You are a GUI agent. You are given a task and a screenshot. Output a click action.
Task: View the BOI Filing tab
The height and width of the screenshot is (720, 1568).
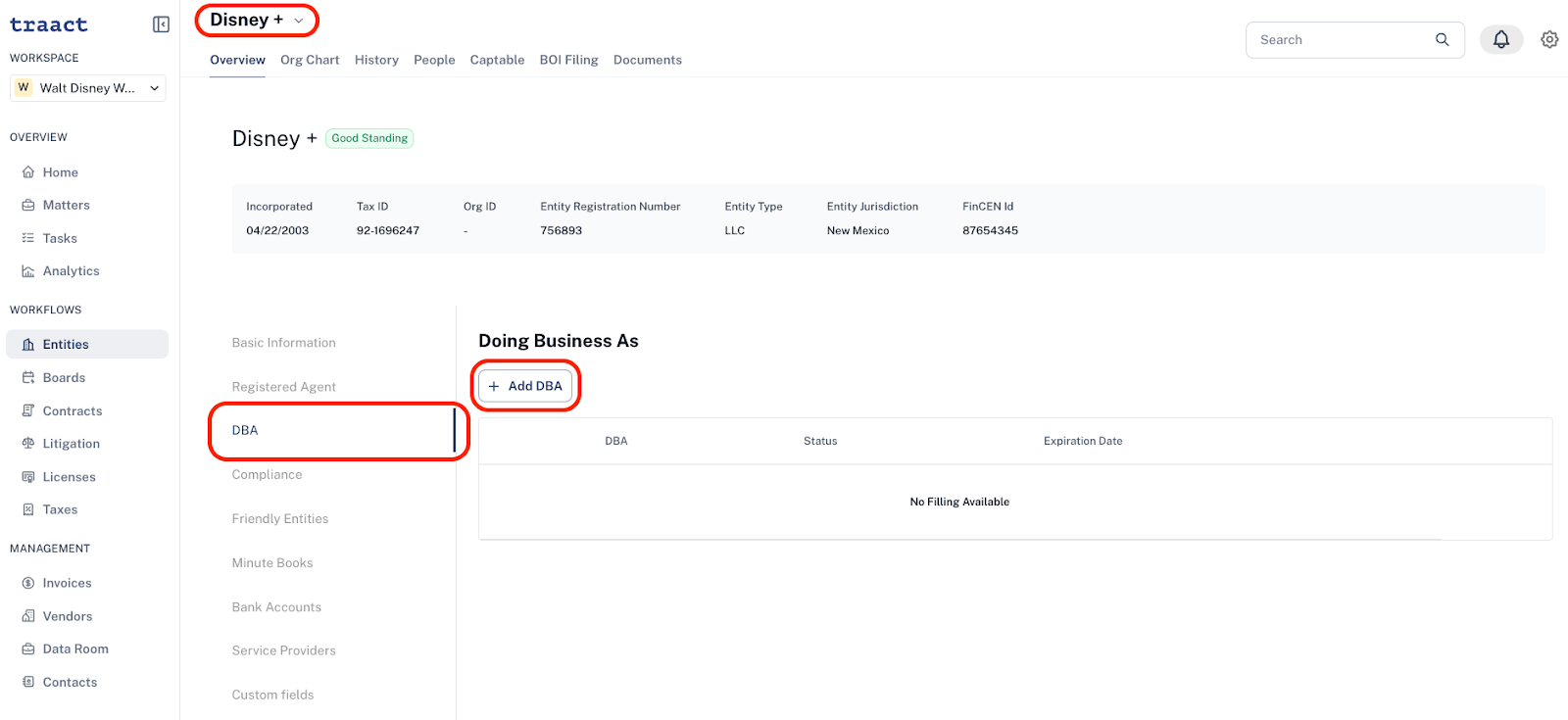tap(568, 60)
